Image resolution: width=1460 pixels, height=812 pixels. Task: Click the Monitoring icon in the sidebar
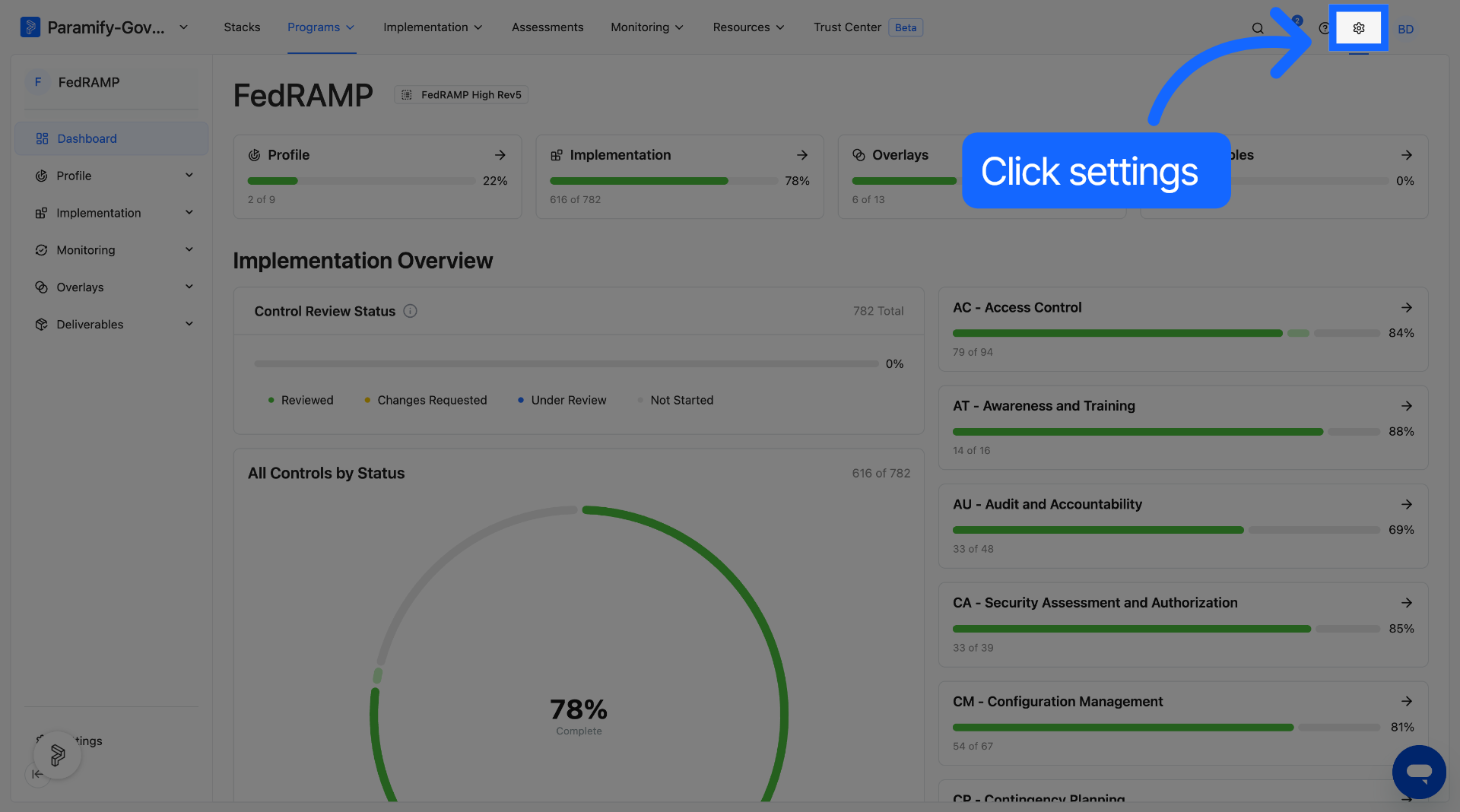(41, 250)
